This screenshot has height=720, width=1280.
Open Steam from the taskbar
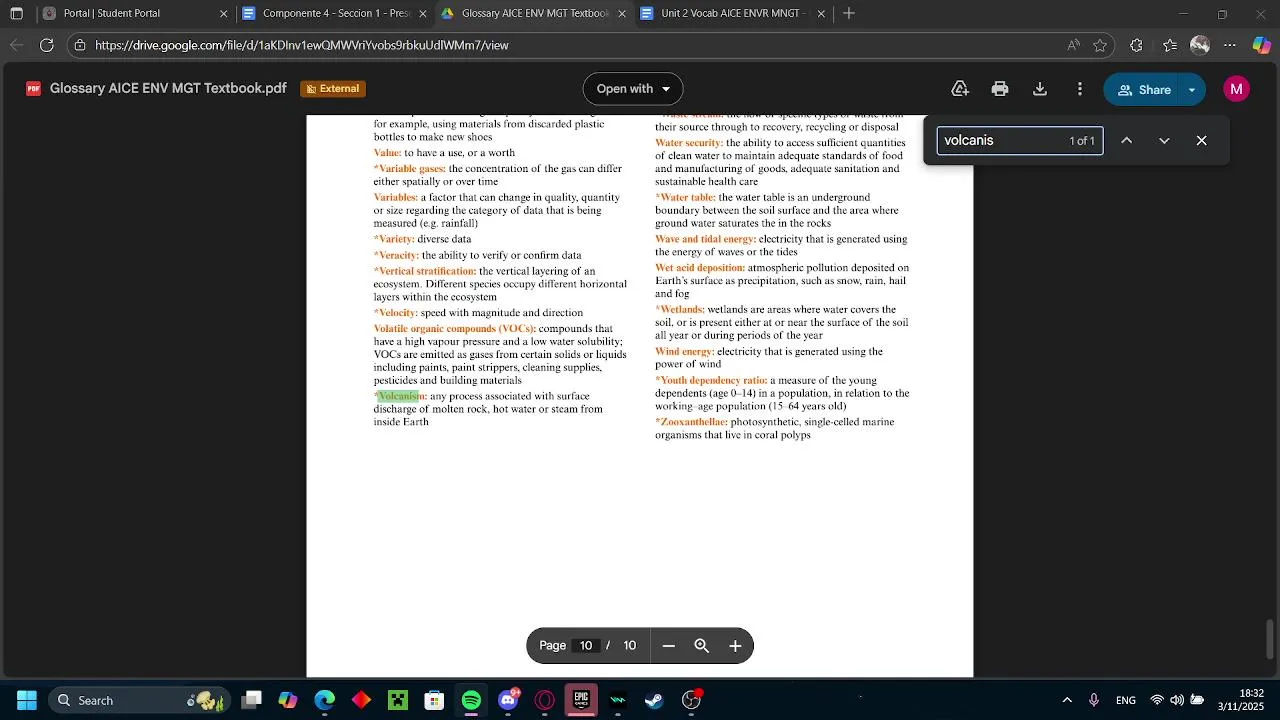pos(654,700)
